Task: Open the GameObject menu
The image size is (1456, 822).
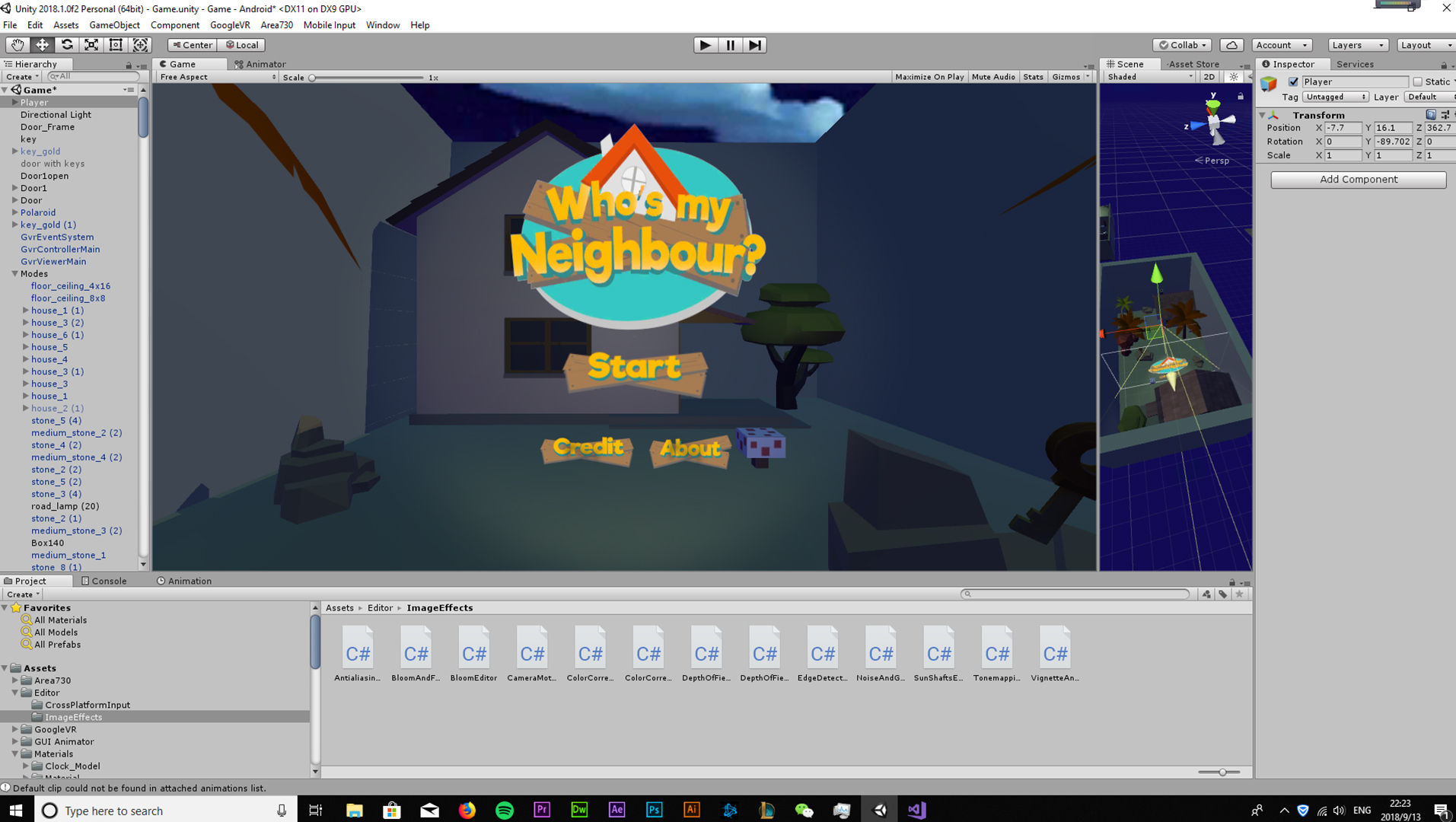Action: tap(114, 25)
